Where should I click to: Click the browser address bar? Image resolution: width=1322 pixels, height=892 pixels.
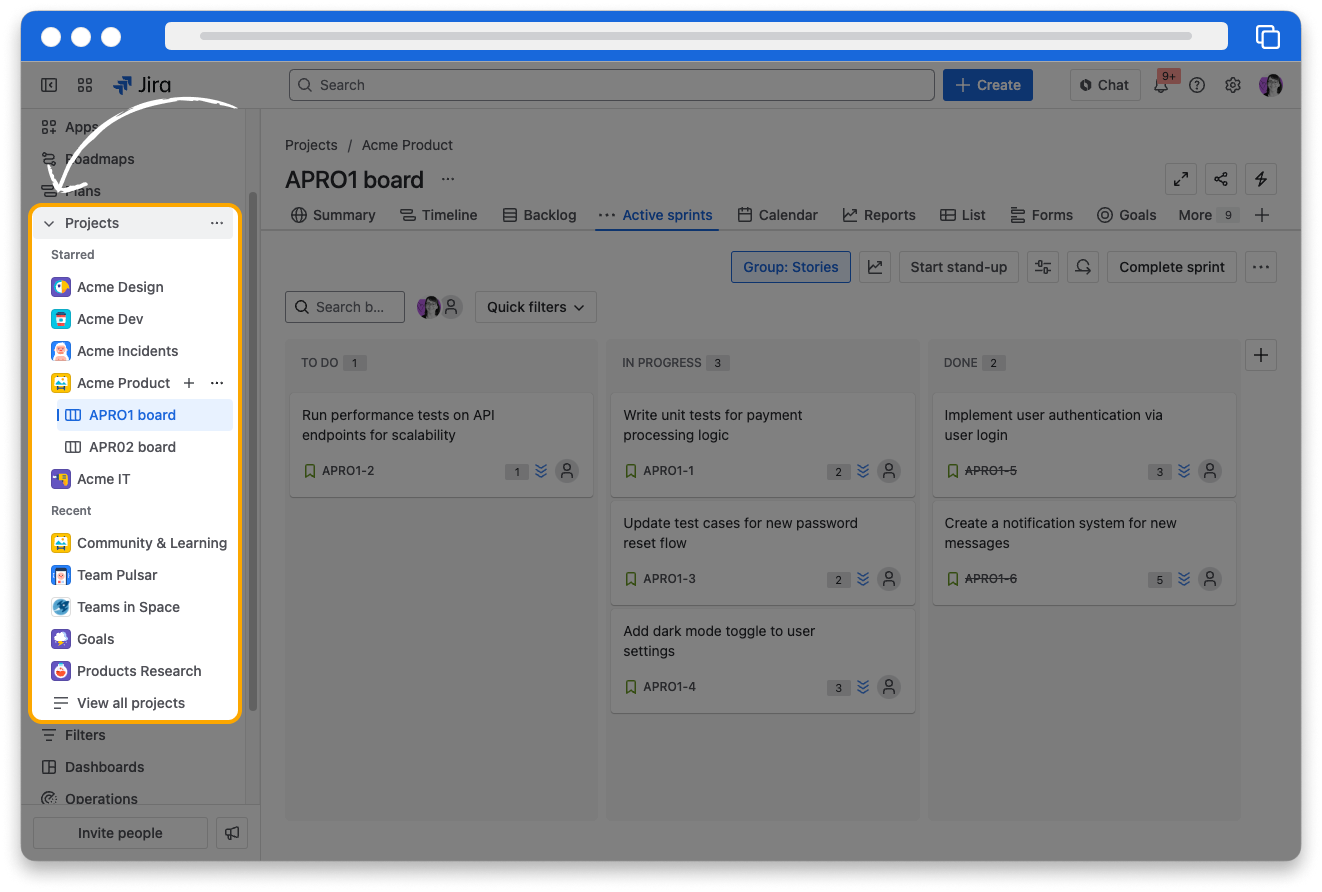click(696, 36)
